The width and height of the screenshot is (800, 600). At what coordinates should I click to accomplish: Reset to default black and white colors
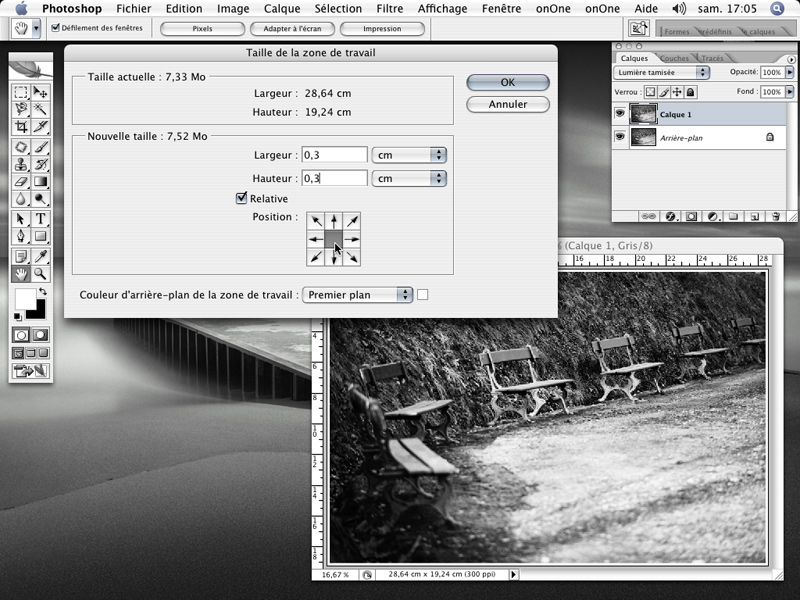click(x=17, y=317)
